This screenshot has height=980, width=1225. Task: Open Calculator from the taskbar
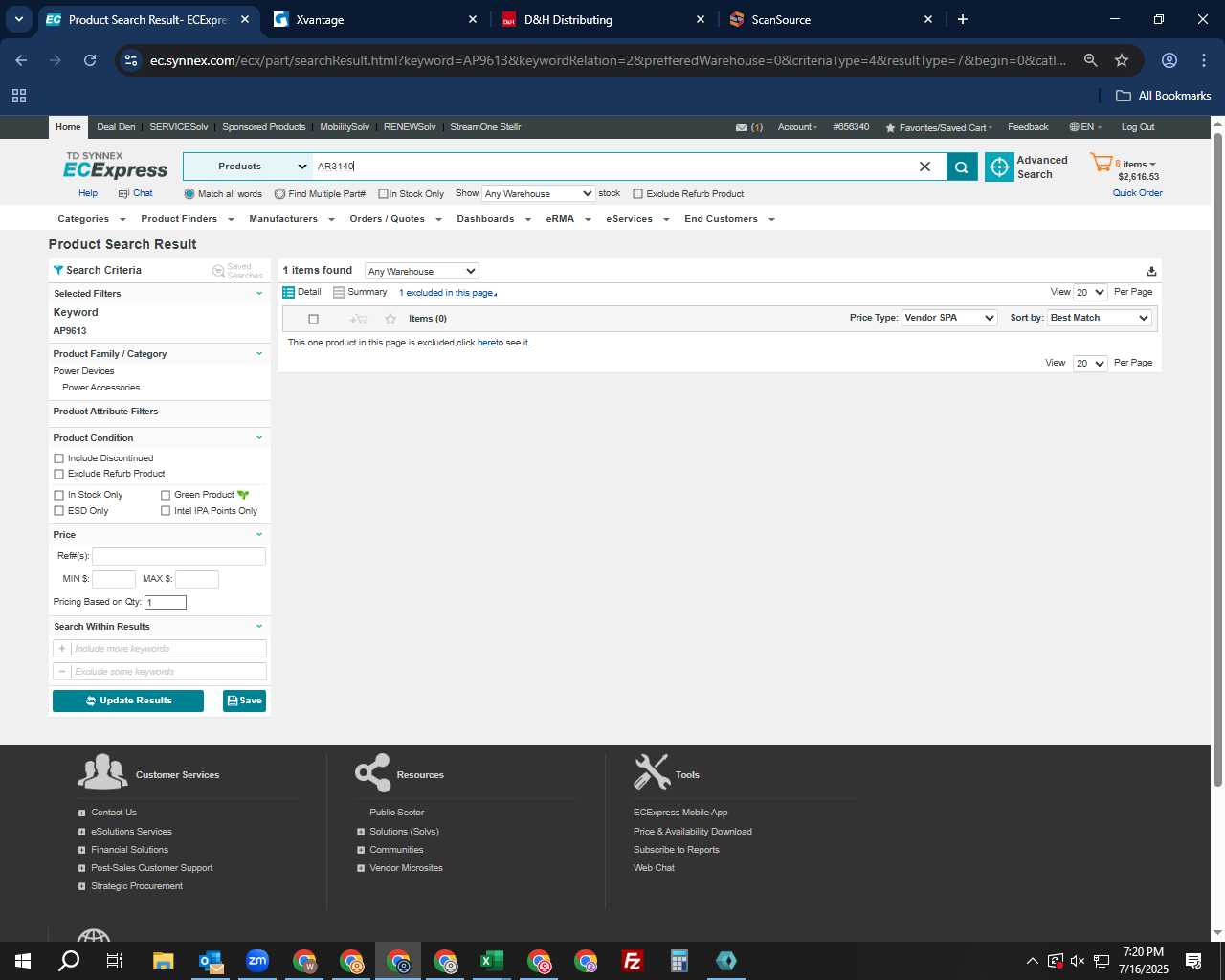[679, 961]
